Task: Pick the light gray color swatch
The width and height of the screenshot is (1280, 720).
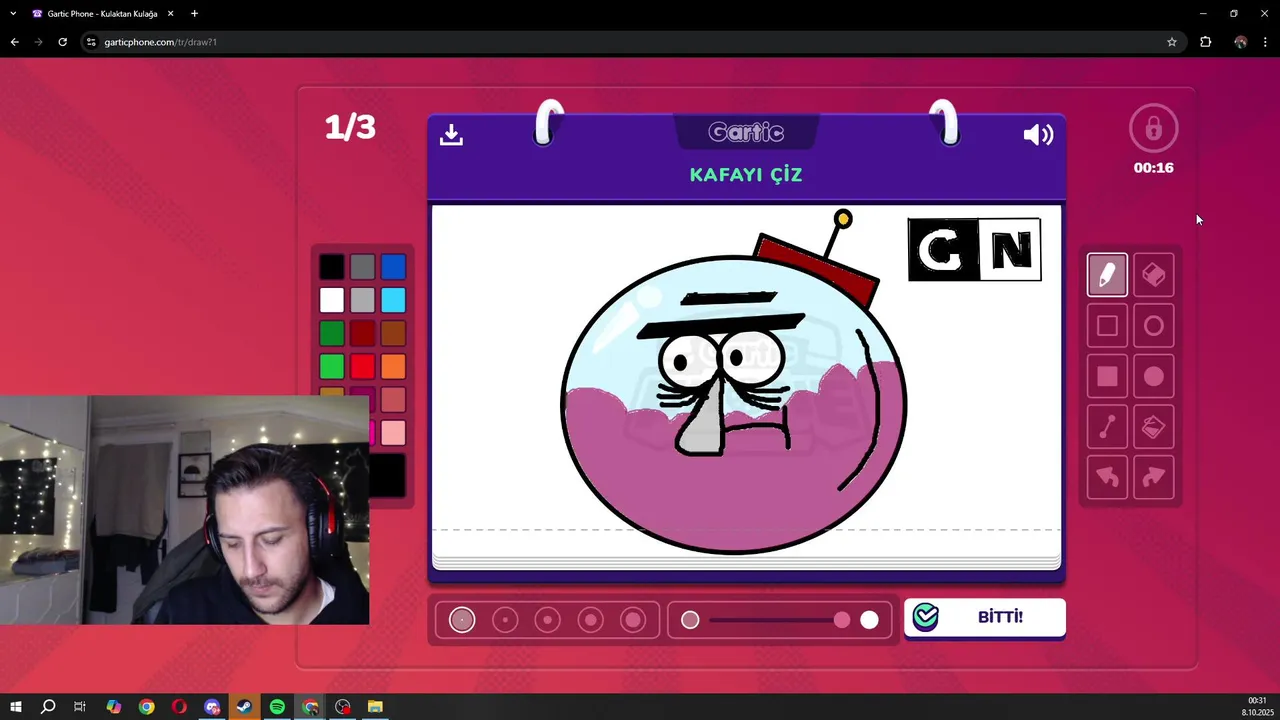Action: click(x=362, y=300)
